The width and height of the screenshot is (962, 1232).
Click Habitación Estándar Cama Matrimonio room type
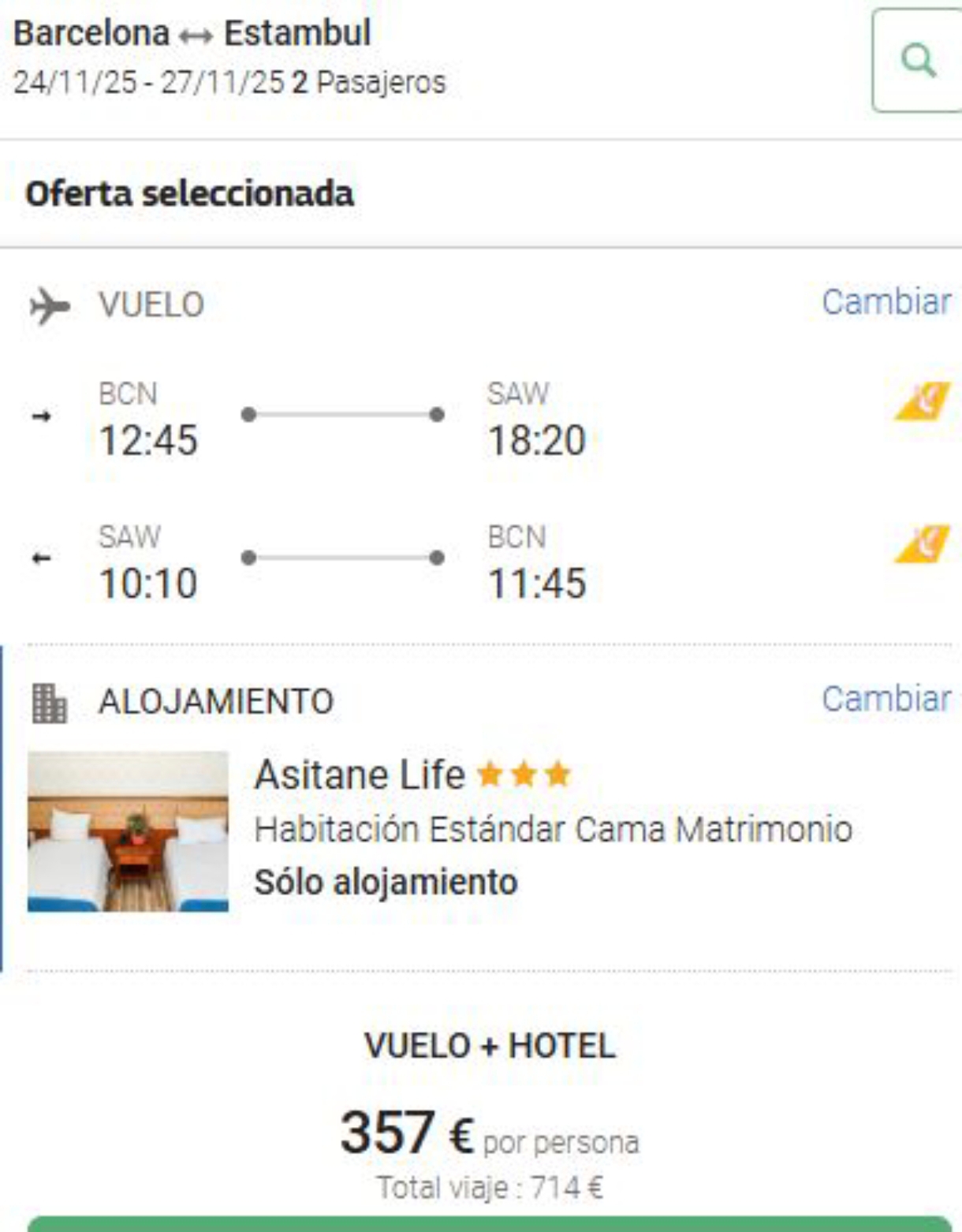point(554,830)
